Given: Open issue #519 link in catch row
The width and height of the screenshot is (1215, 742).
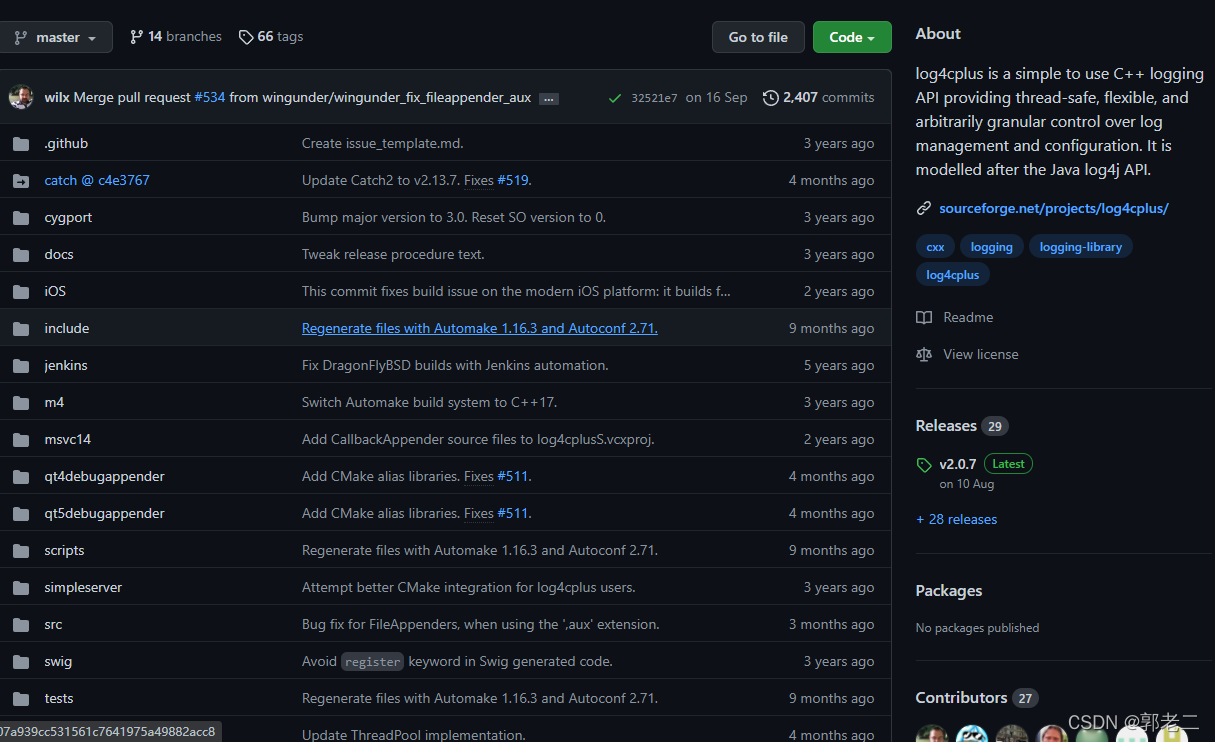Looking at the screenshot, I should click(513, 181).
